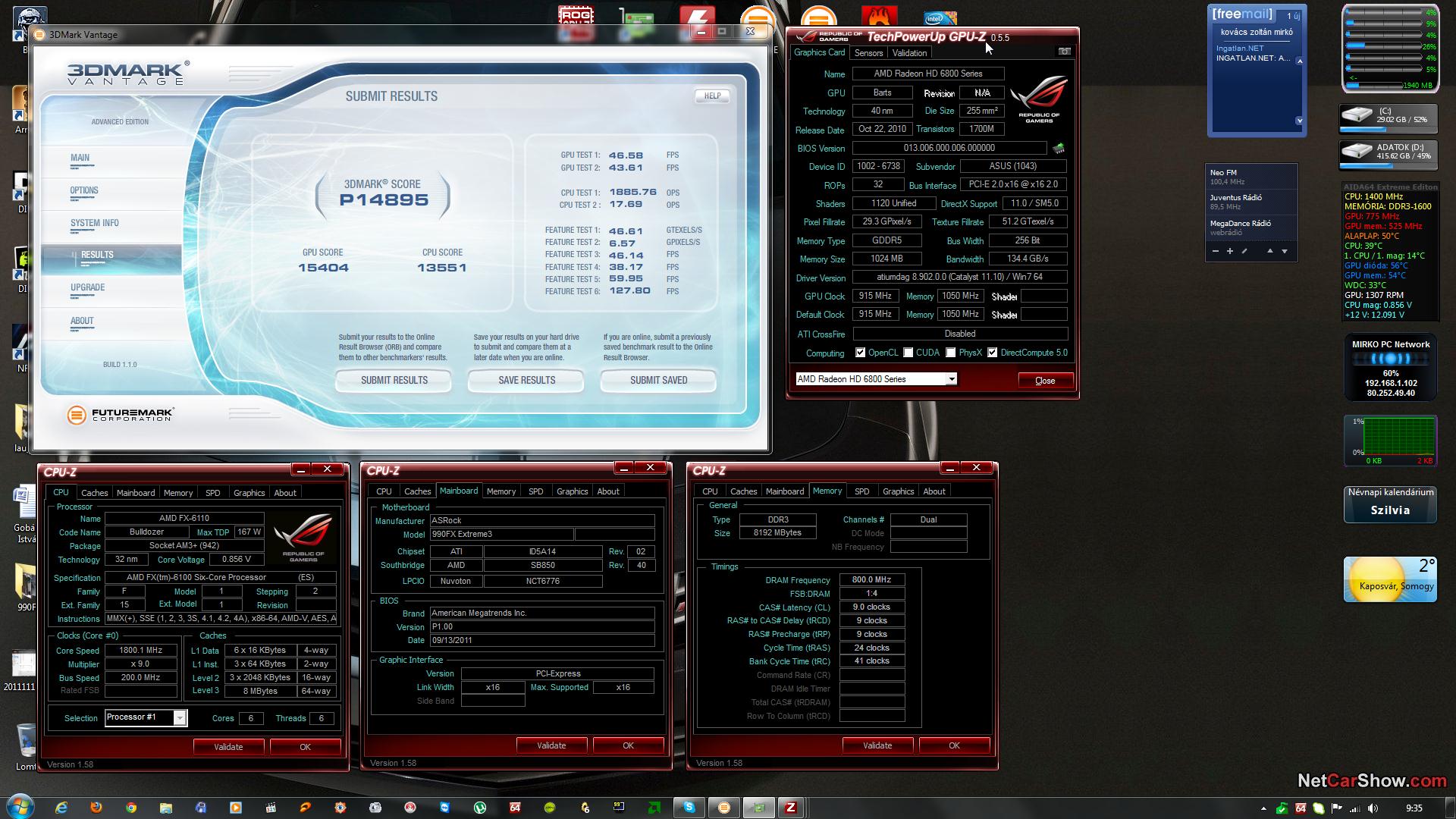
Task: Click the volume speaker icon in system tray
Action: tap(1373, 808)
